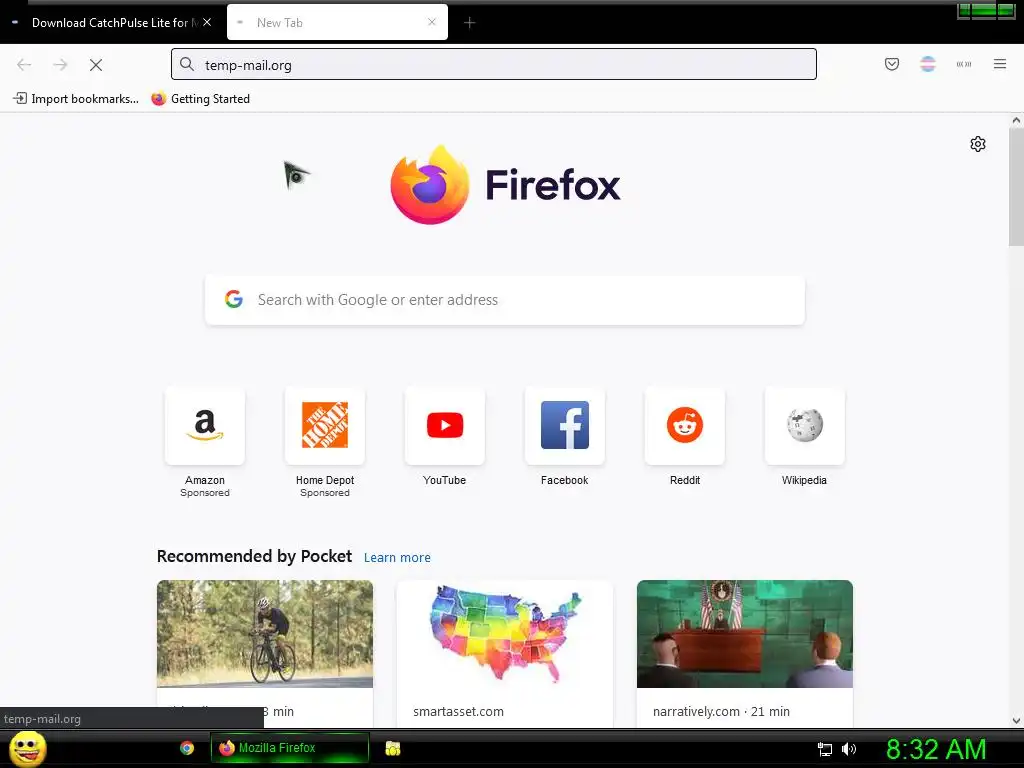Open the narratively.com courtroom story
The image size is (1024, 768).
click(744, 633)
